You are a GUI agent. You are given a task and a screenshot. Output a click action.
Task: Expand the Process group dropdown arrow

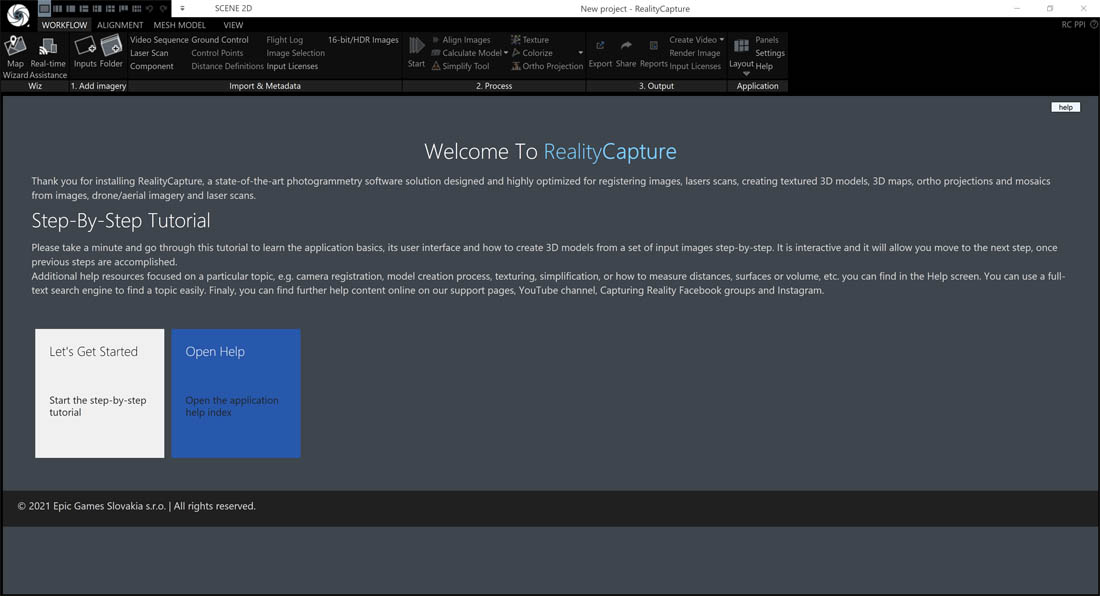pos(580,53)
